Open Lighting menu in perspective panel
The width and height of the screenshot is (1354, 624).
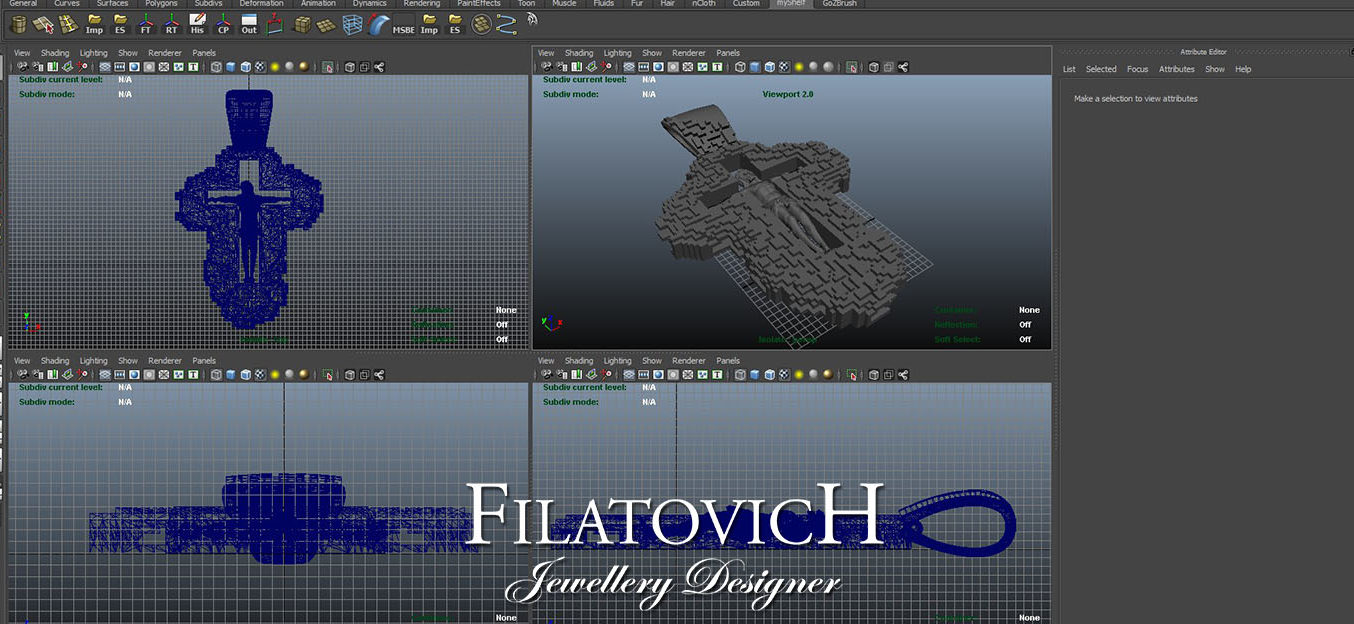pyautogui.click(x=618, y=53)
